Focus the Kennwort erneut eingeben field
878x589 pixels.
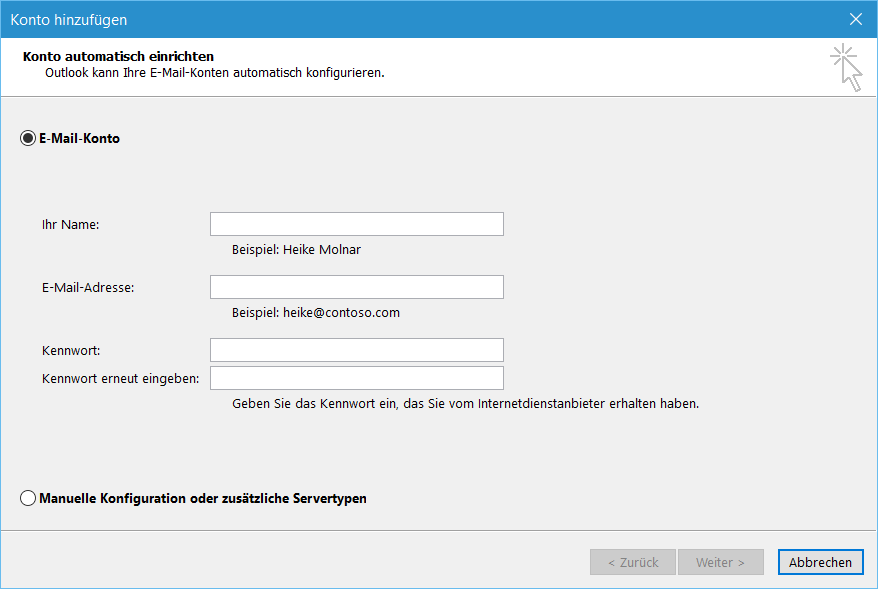coord(357,378)
